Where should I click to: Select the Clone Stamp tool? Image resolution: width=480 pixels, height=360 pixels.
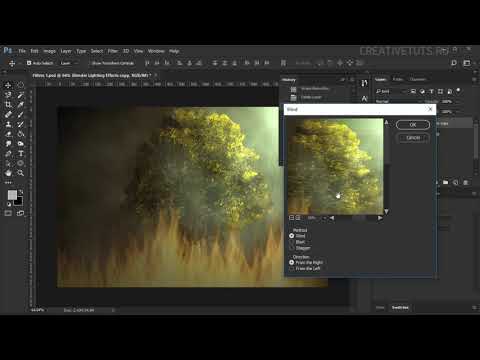pyautogui.click(x=8, y=124)
